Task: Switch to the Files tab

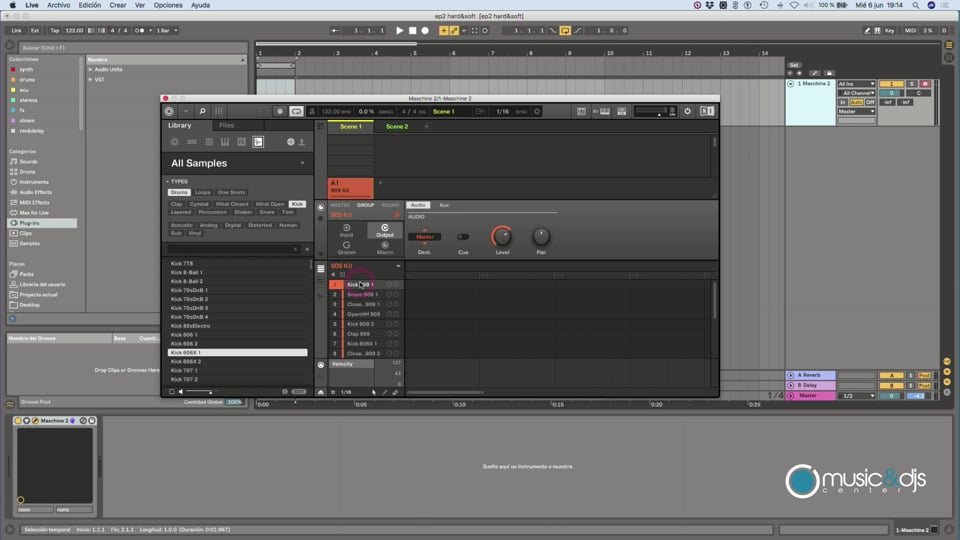Action: [227, 126]
